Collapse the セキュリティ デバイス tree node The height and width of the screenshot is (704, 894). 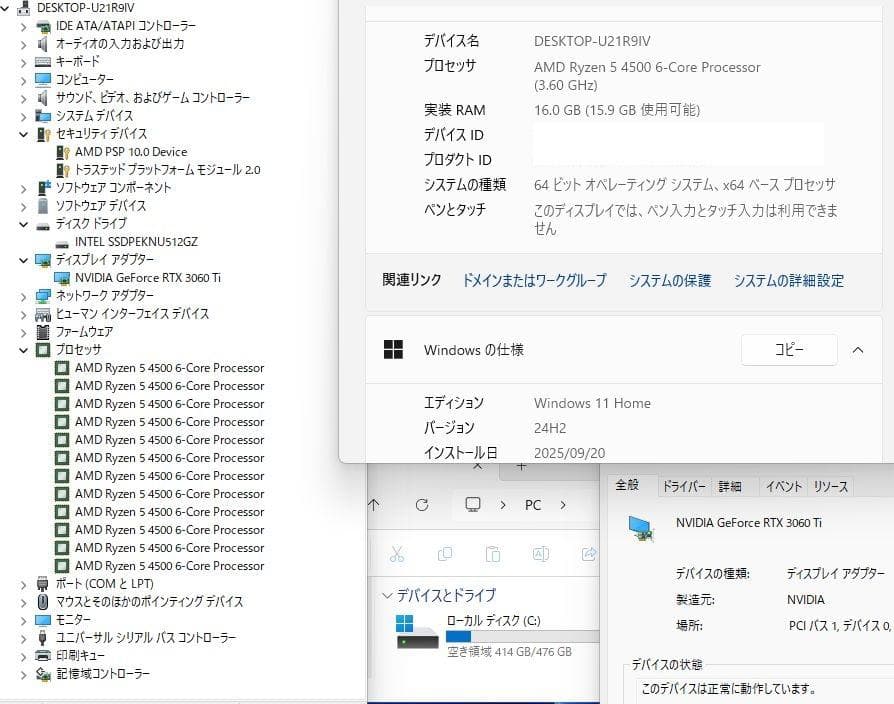[25, 133]
